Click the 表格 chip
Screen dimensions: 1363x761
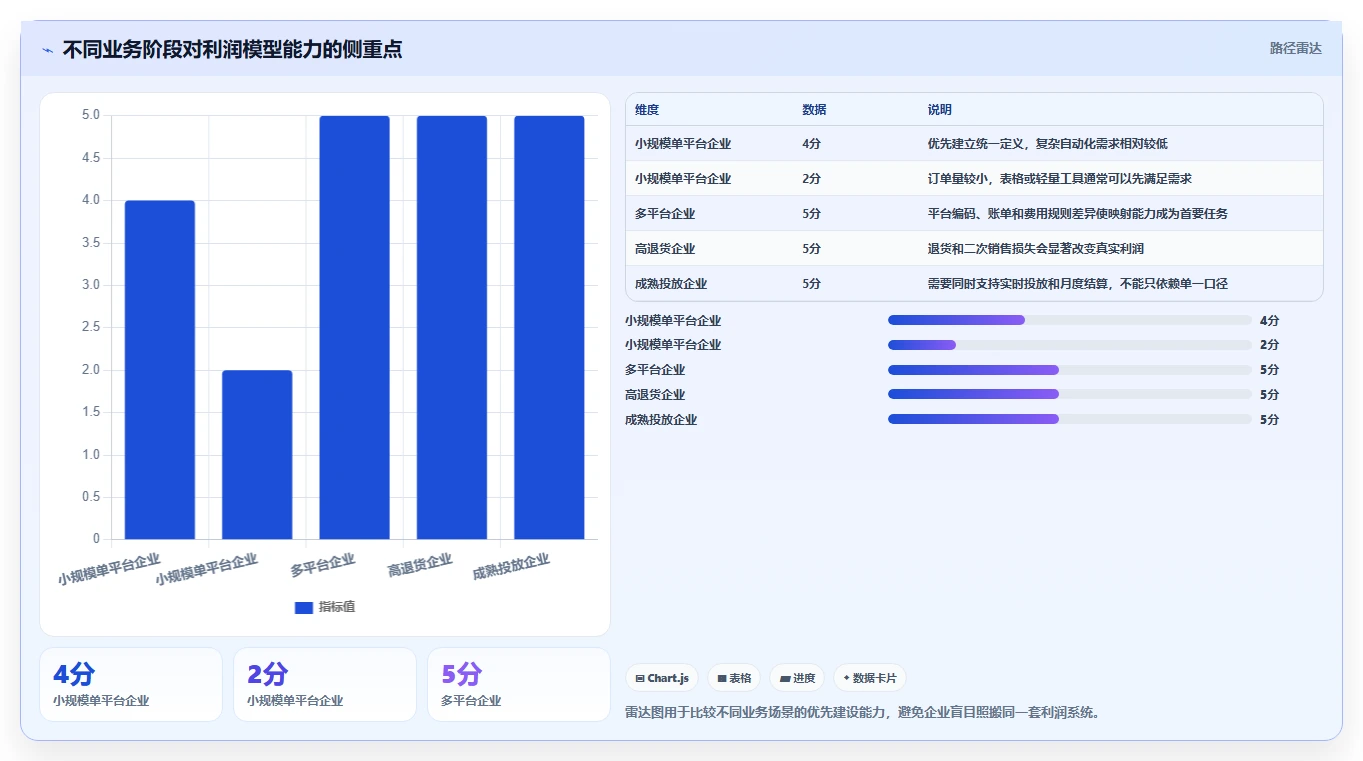click(734, 678)
